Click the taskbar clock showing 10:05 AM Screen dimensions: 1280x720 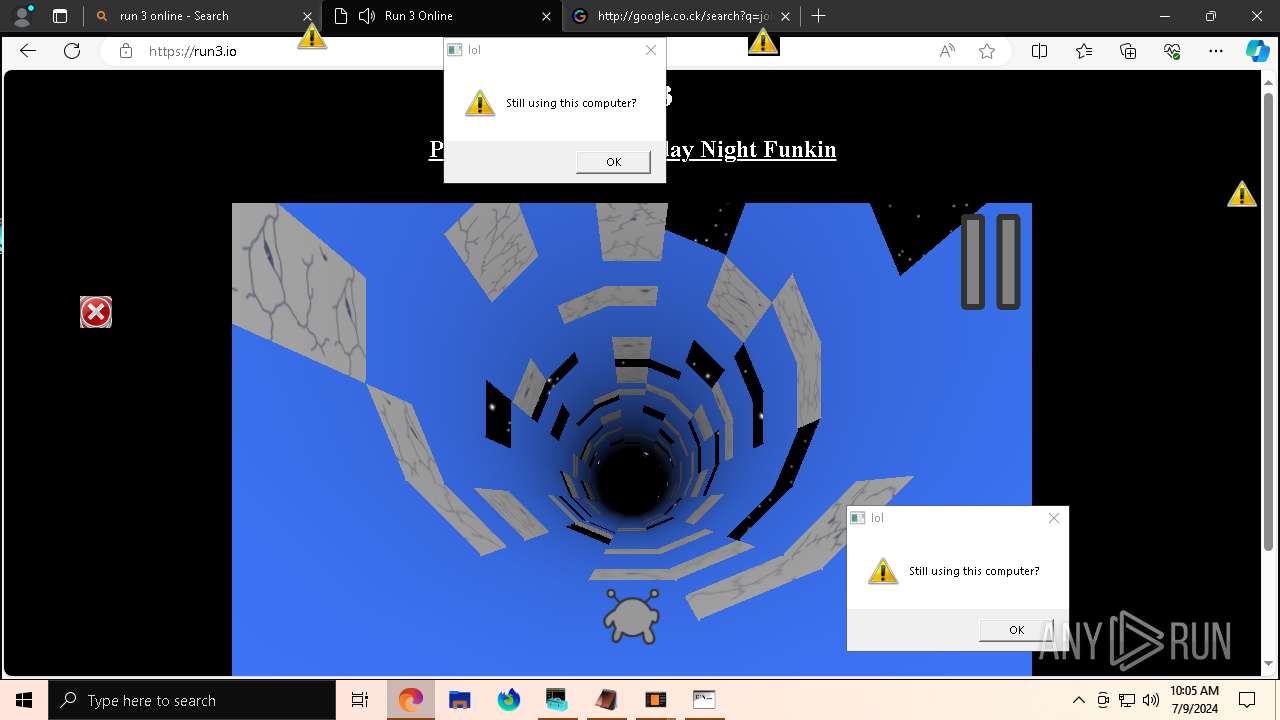[x=1194, y=700]
